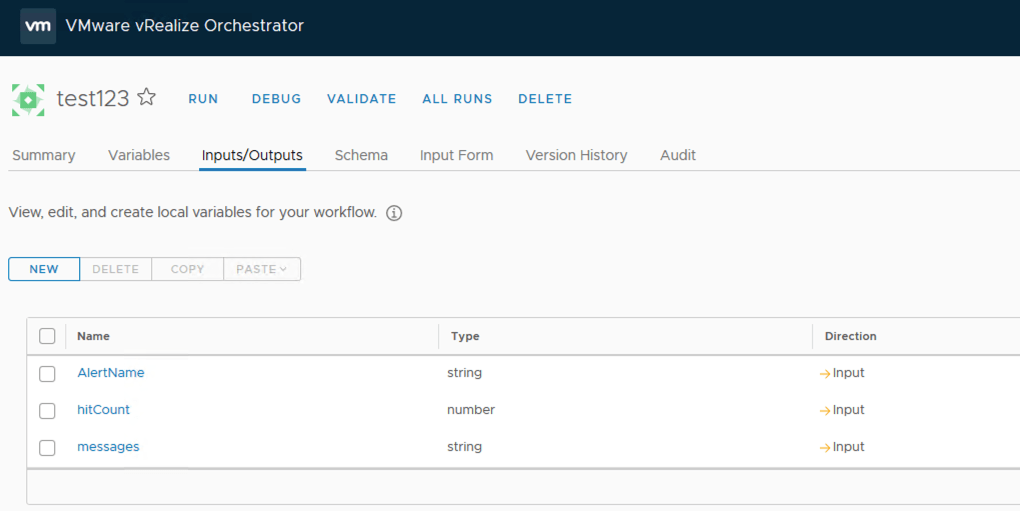Tick the messages row checkbox
The image size is (1020, 511).
tap(47, 448)
